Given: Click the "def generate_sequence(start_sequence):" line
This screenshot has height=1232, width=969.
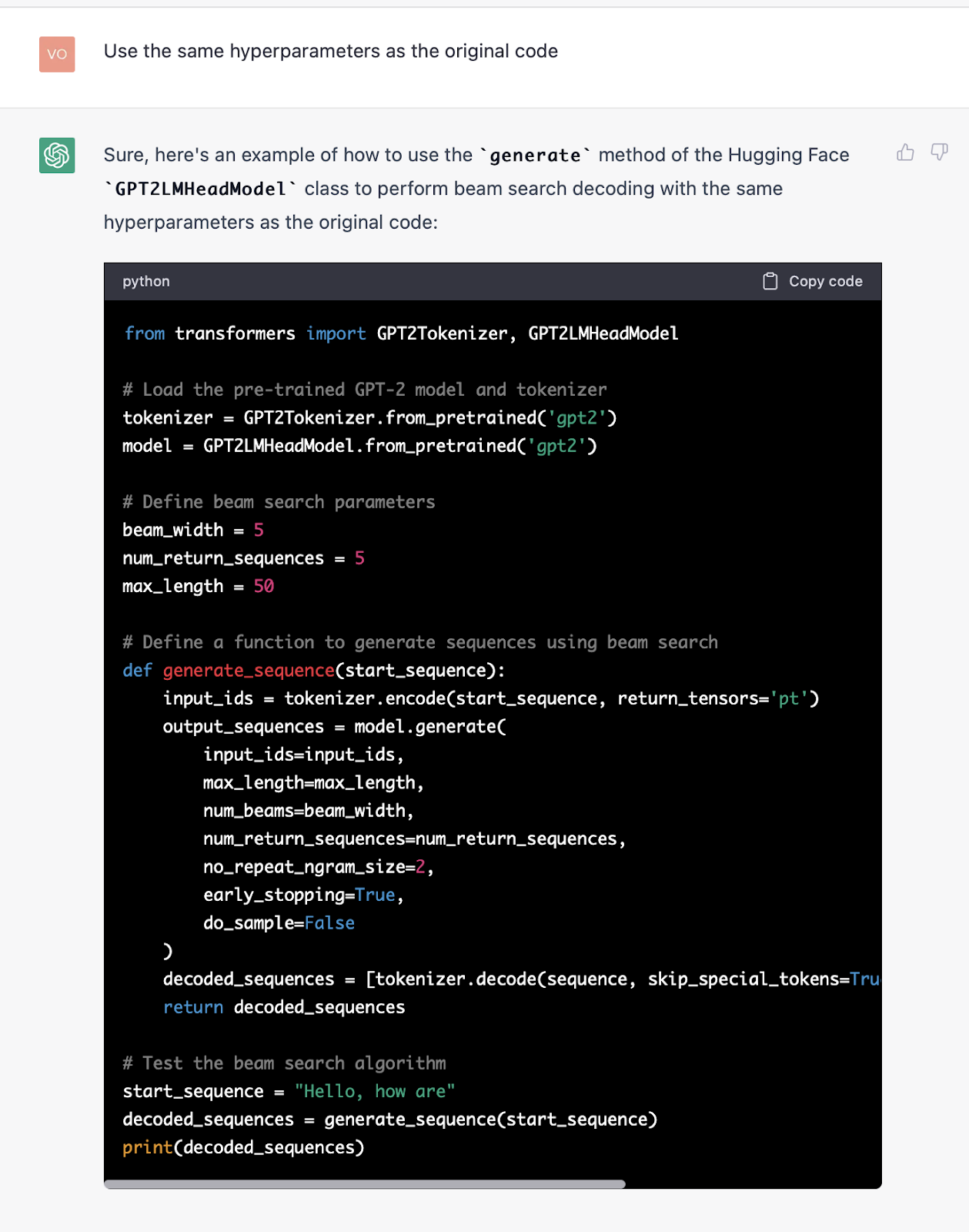Looking at the screenshot, I should (x=314, y=671).
